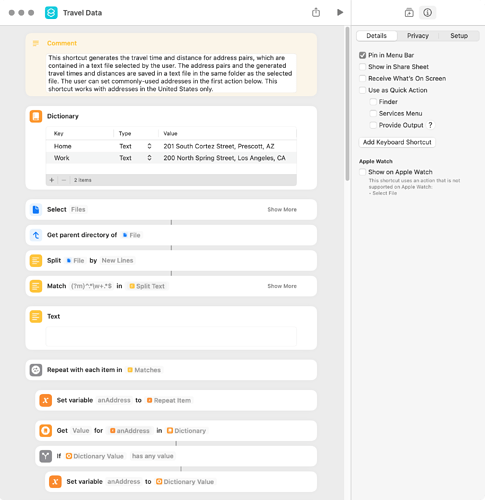485x500 pixels.
Task: Check the Services Menu option
Action: pos(373,114)
